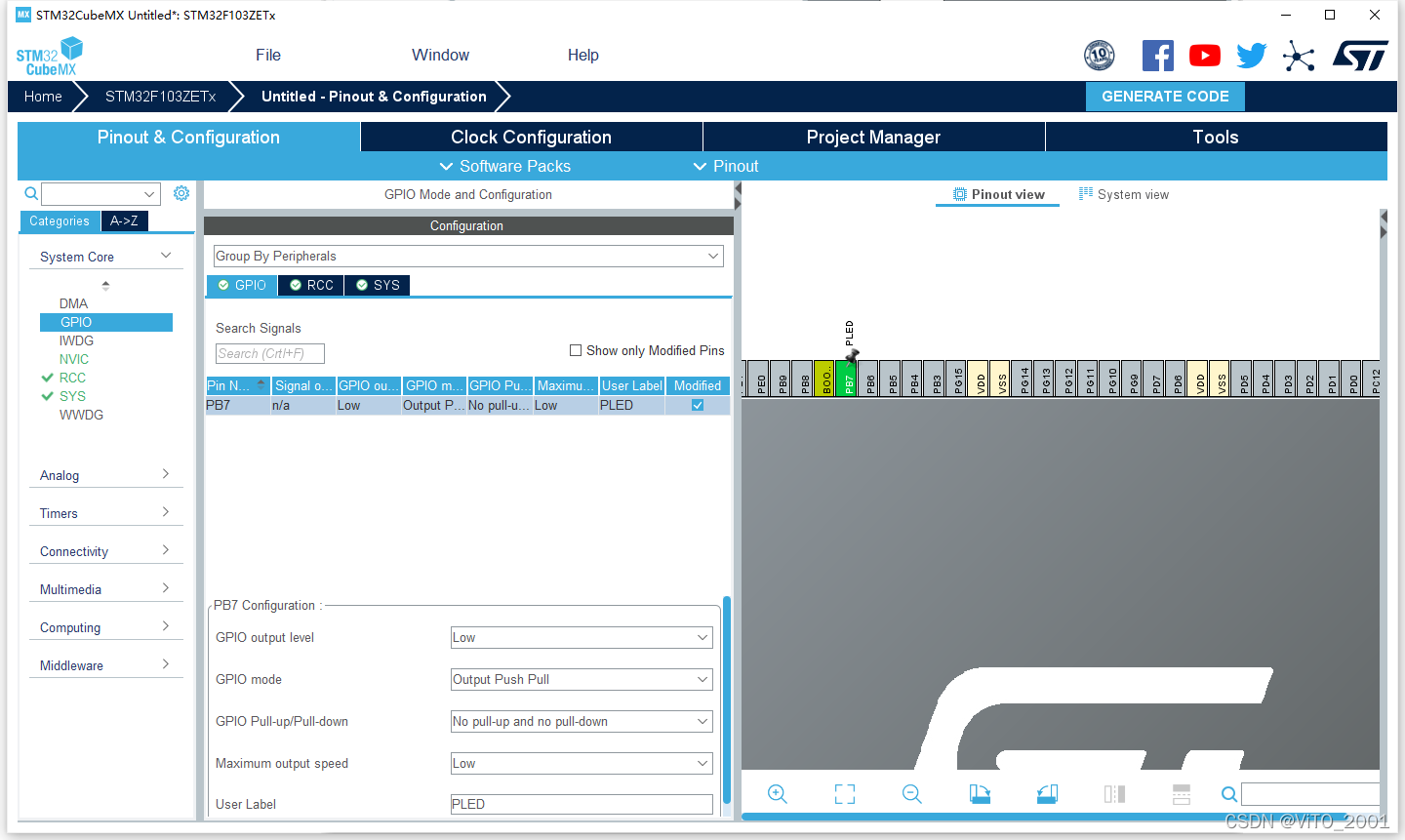Open Maximum output speed dropdown

582,763
